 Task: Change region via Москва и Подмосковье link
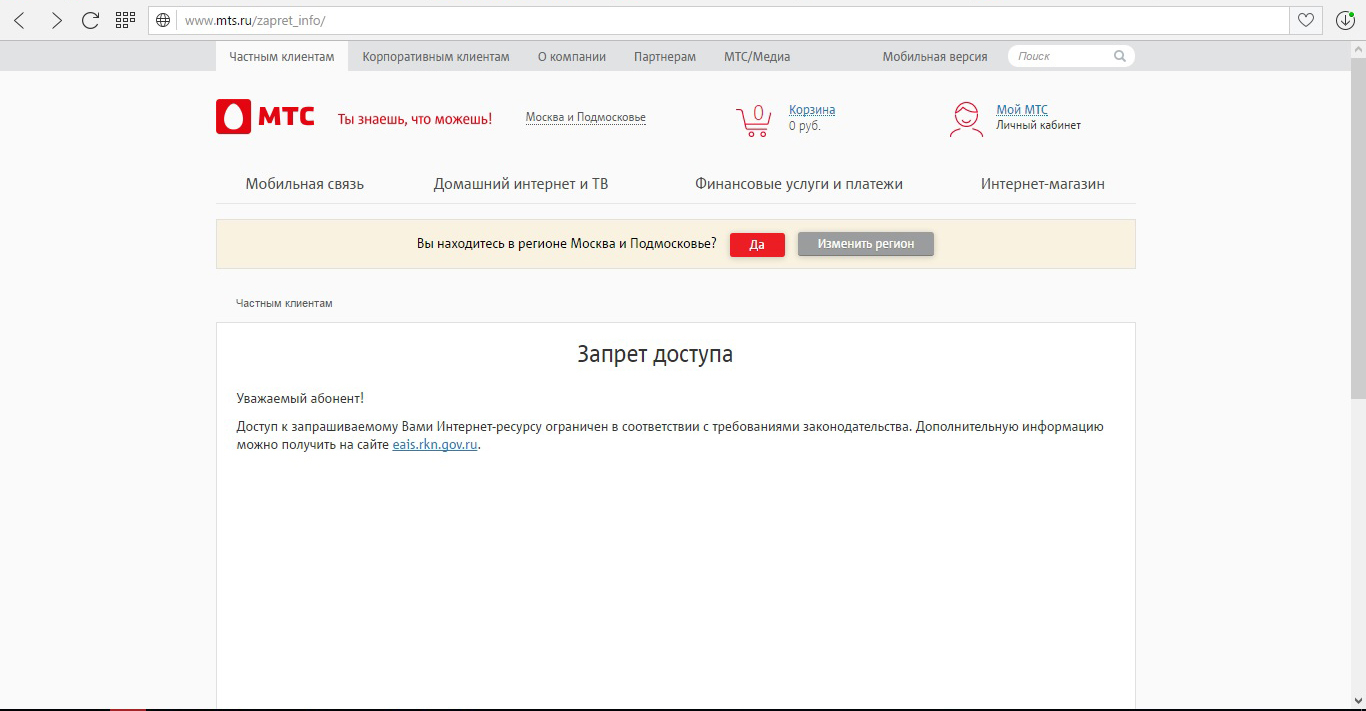tap(586, 118)
